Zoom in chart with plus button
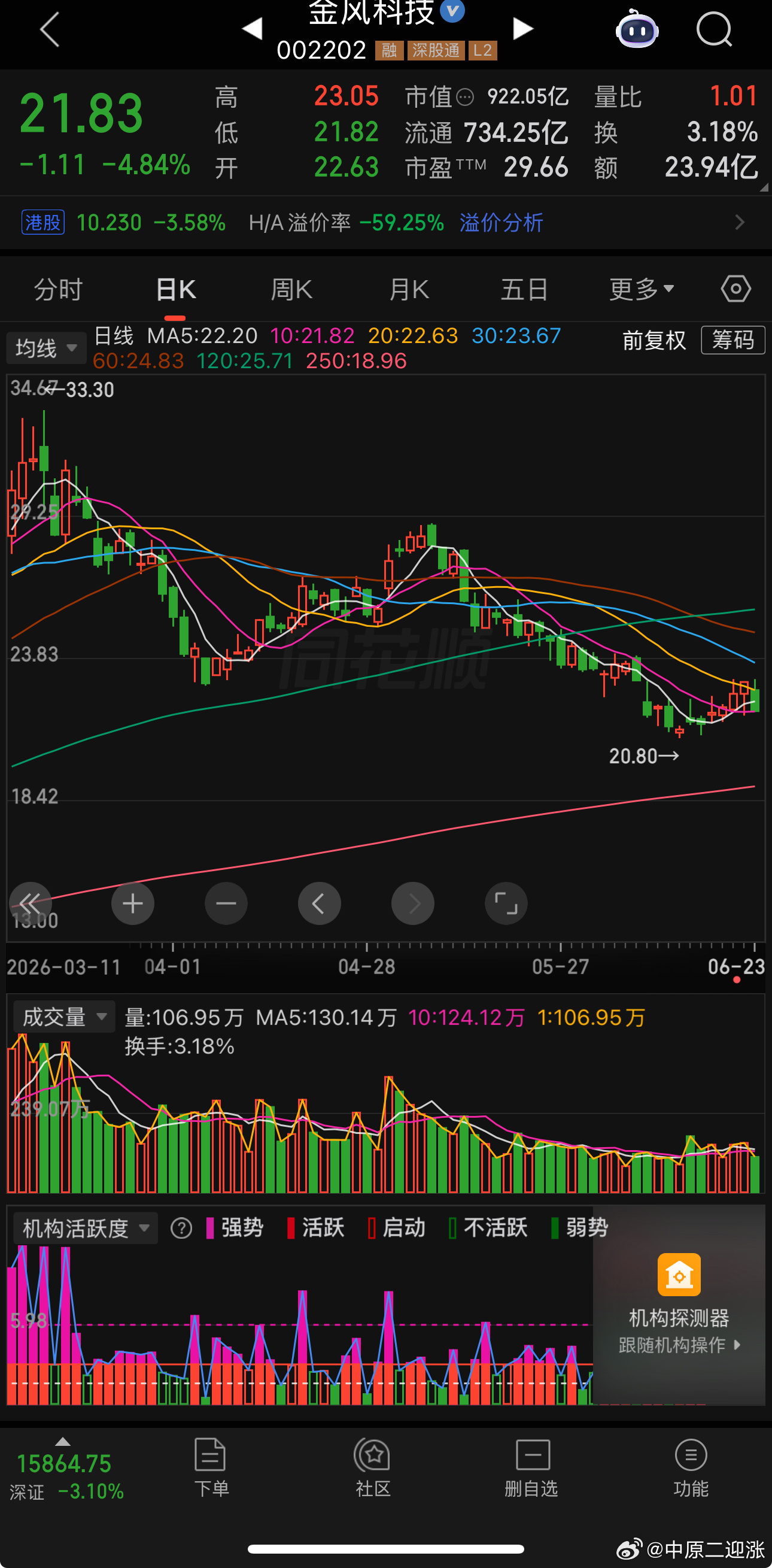 point(133,903)
